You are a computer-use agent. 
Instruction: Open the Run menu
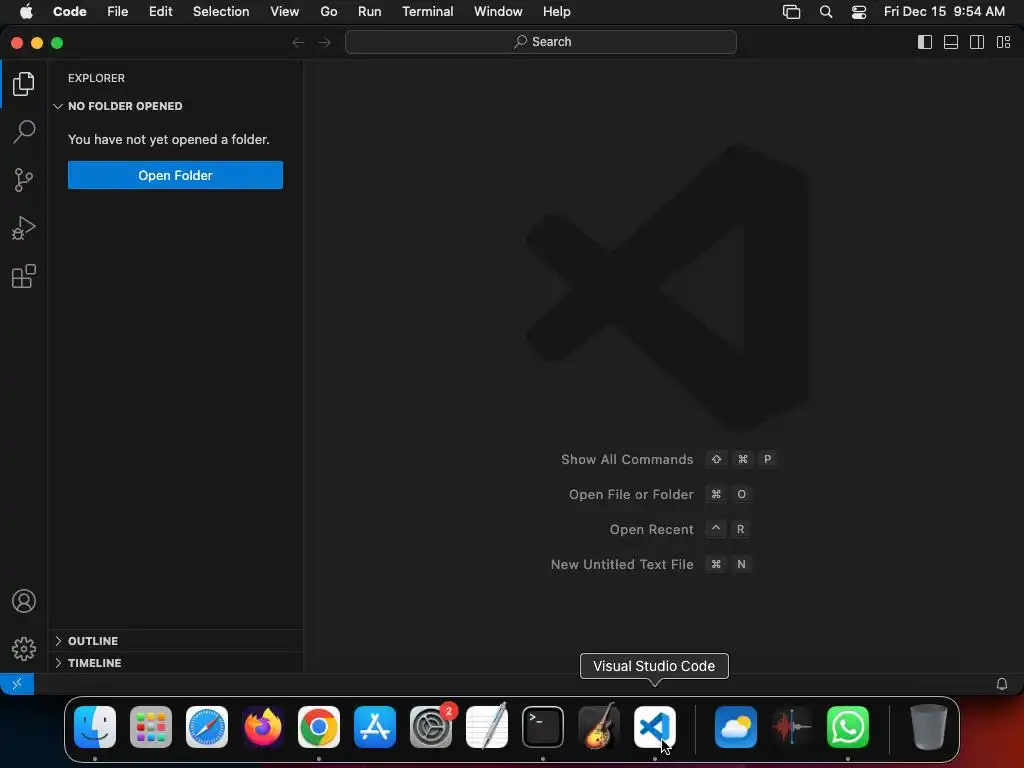[x=370, y=12]
